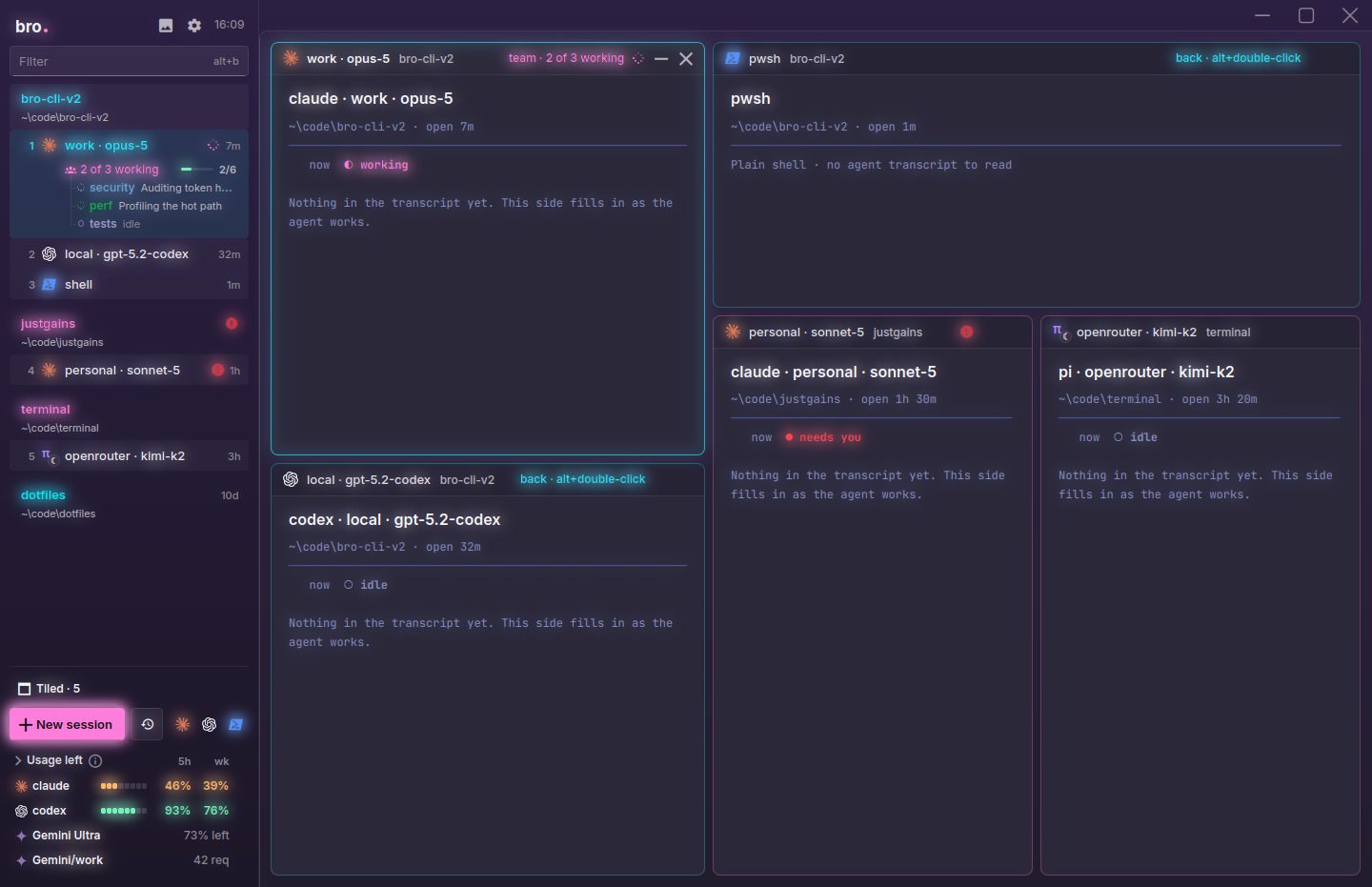Close the work · opus-5 pane
The height and width of the screenshot is (887, 1372).
point(686,59)
